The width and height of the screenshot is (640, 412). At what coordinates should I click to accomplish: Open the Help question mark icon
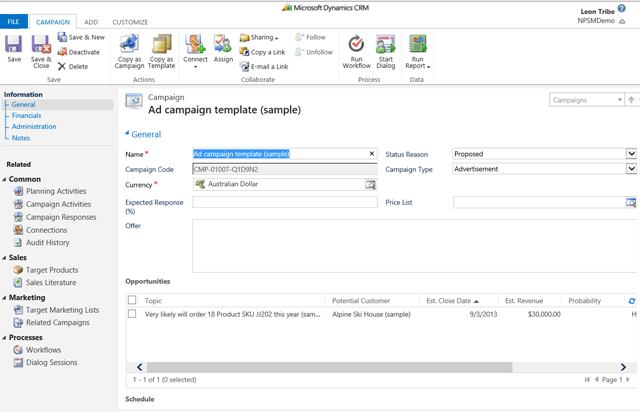(621, 8)
